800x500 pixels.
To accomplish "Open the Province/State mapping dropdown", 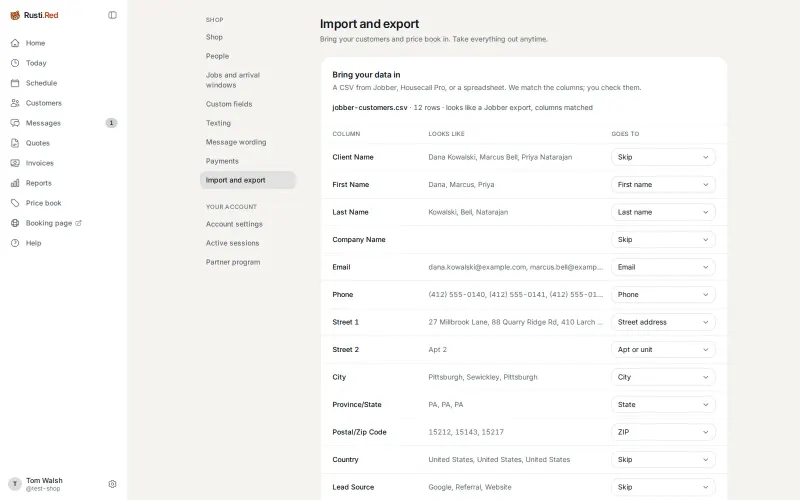I will 663,405.
